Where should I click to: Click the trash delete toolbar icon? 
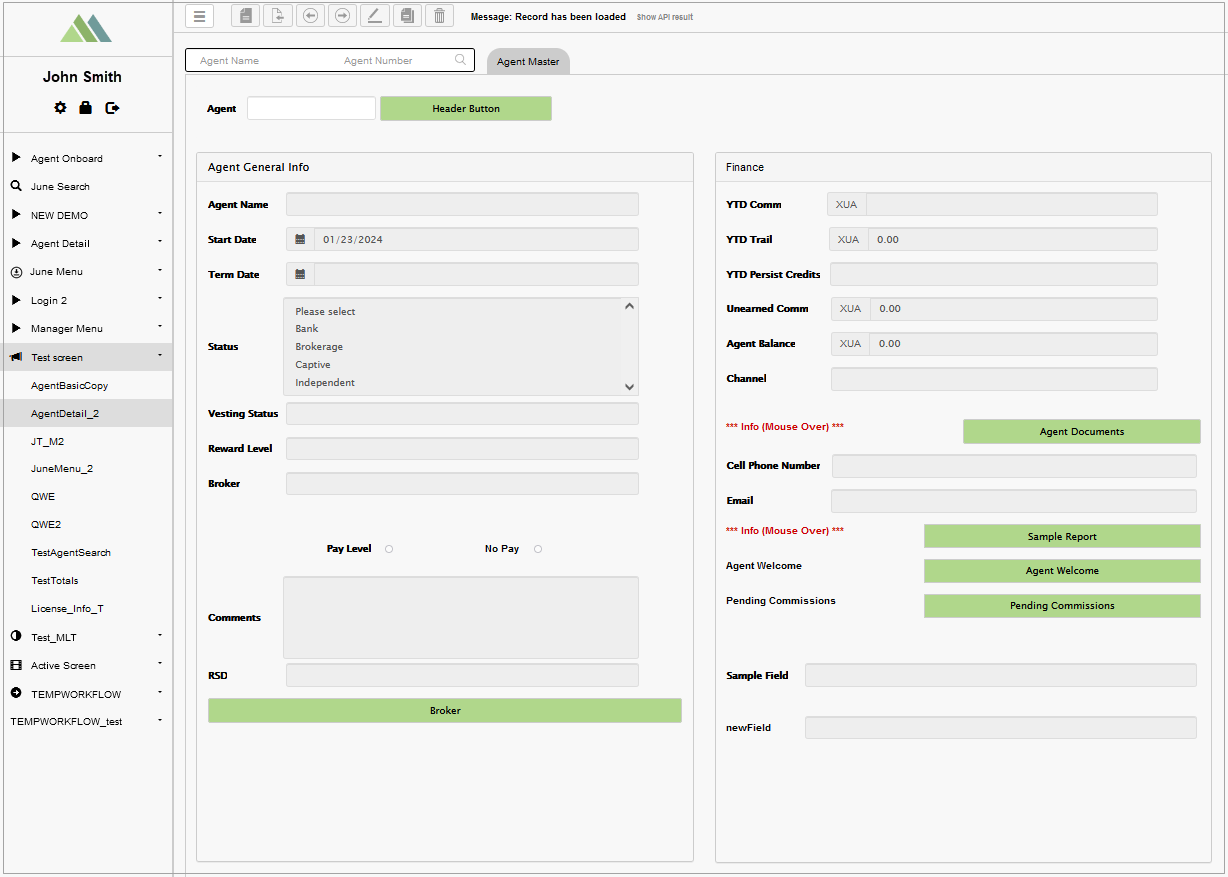pyautogui.click(x=439, y=16)
